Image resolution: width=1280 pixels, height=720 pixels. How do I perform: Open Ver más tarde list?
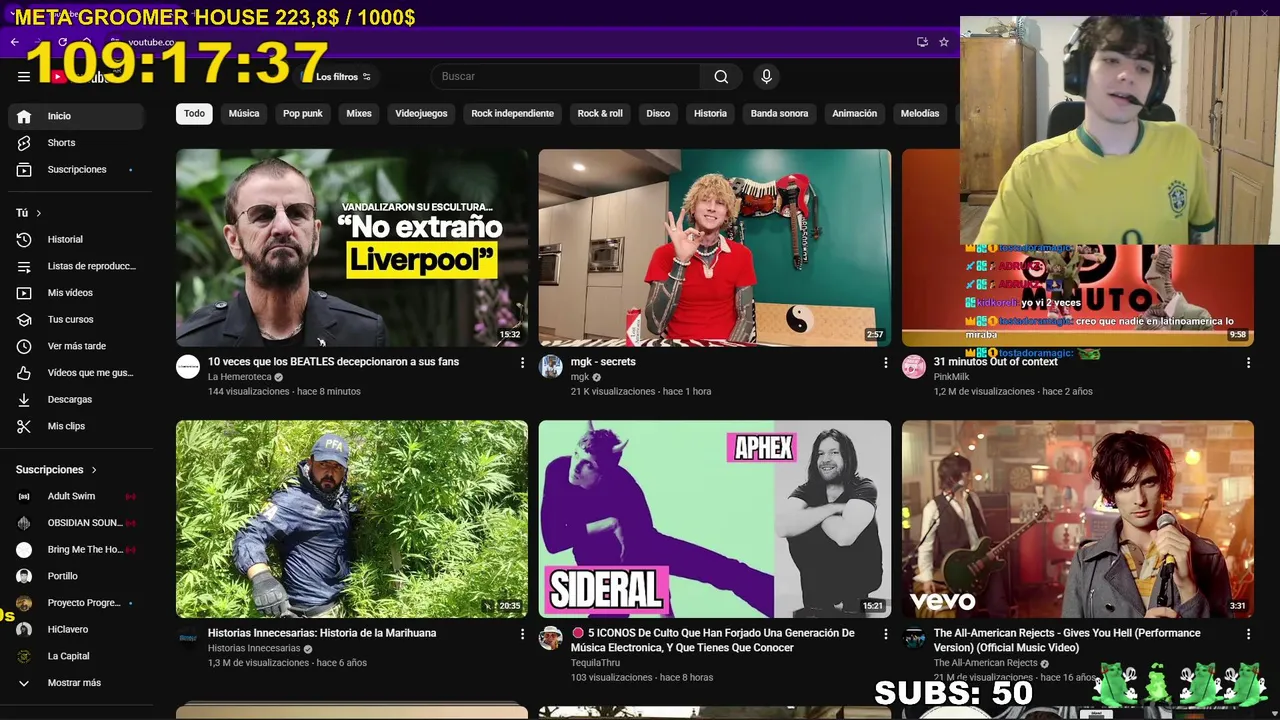[76, 346]
